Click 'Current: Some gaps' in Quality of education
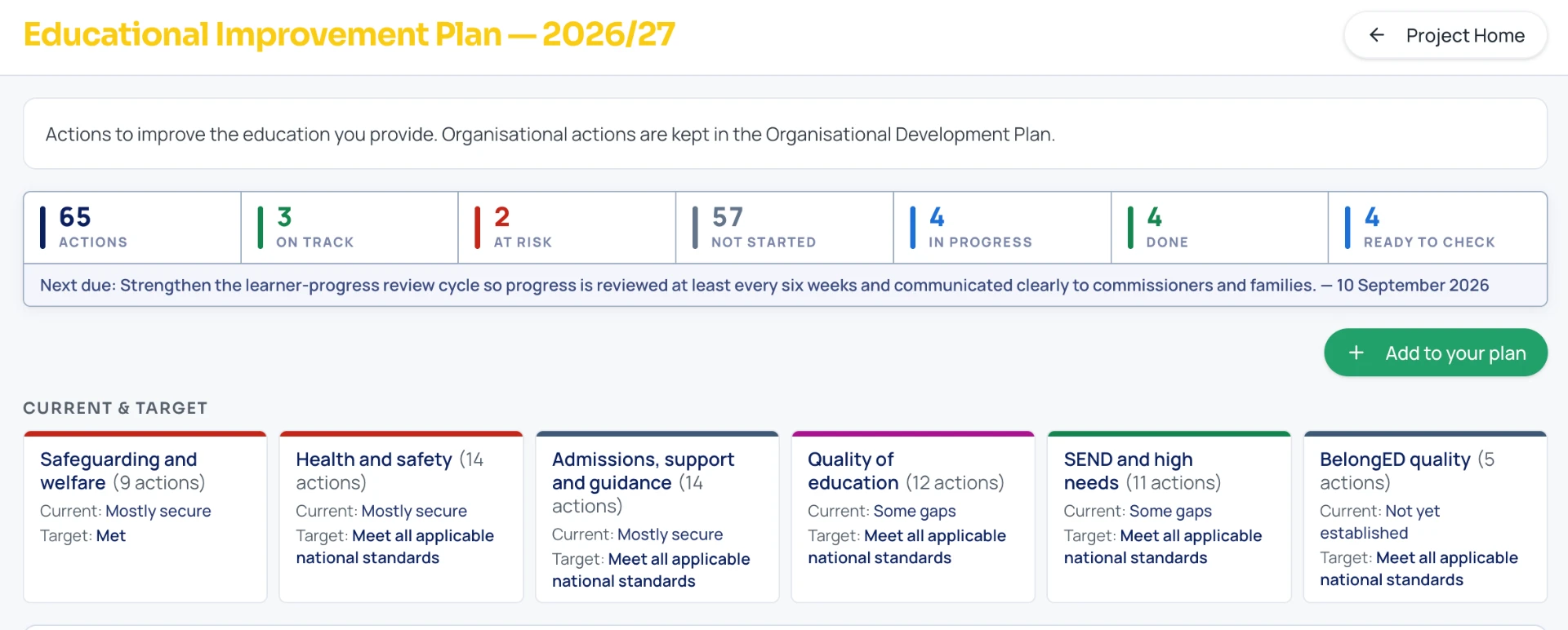Viewport: 1568px width, 630px height. [881, 511]
